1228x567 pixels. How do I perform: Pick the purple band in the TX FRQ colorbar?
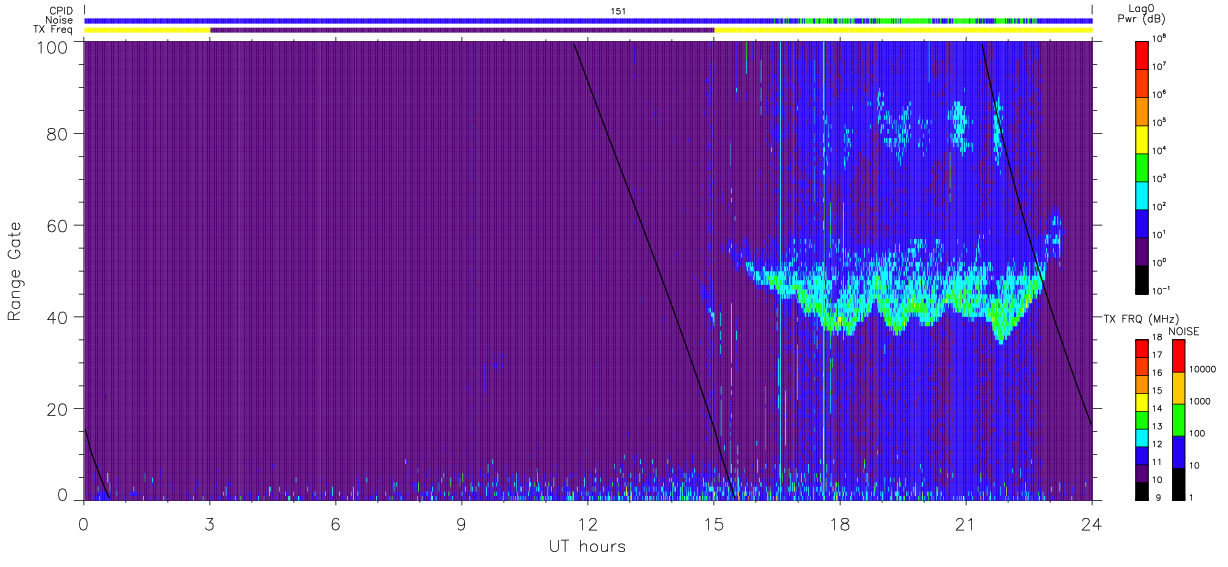click(x=1142, y=471)
